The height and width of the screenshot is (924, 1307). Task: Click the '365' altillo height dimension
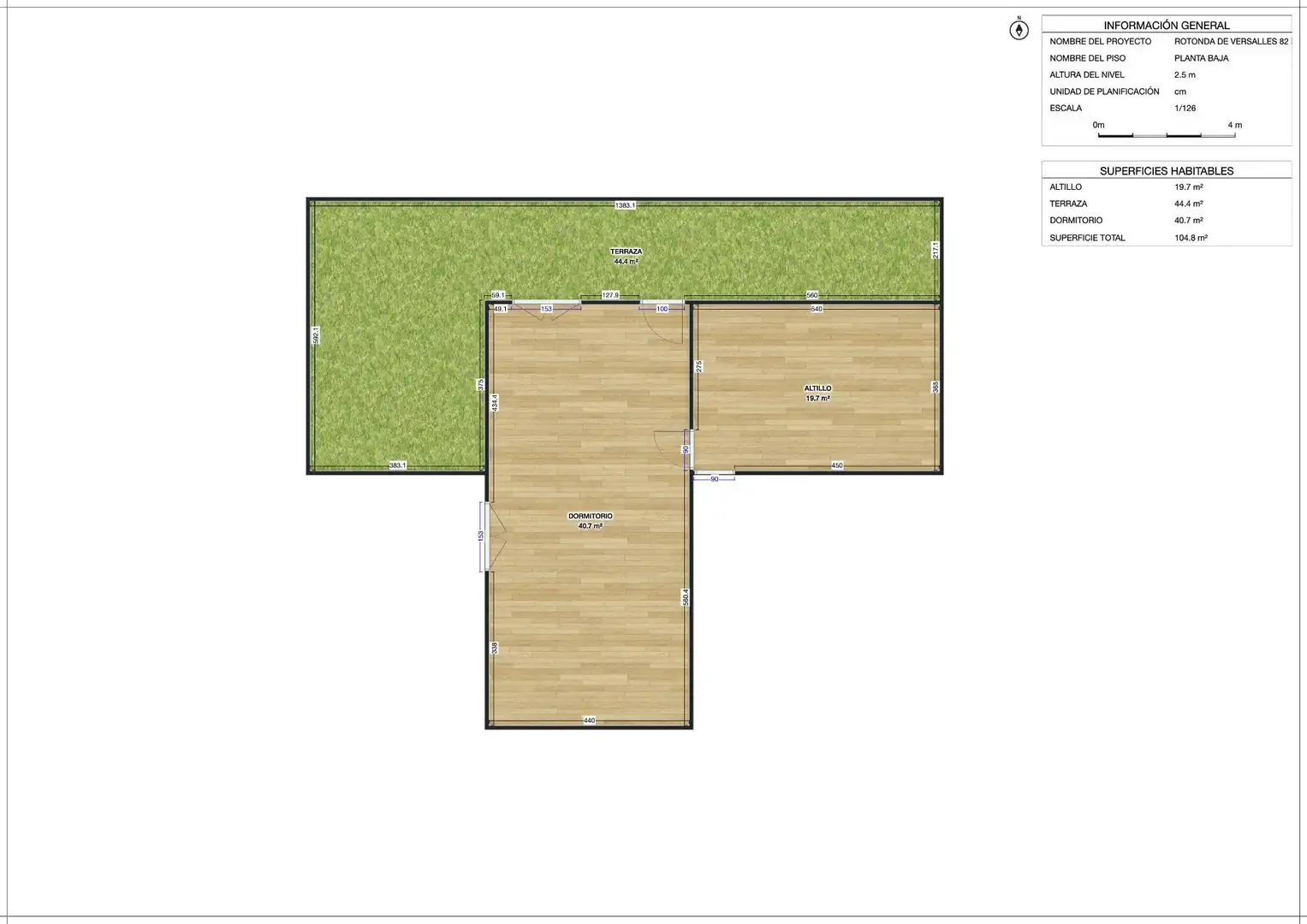tap(936, 387)
